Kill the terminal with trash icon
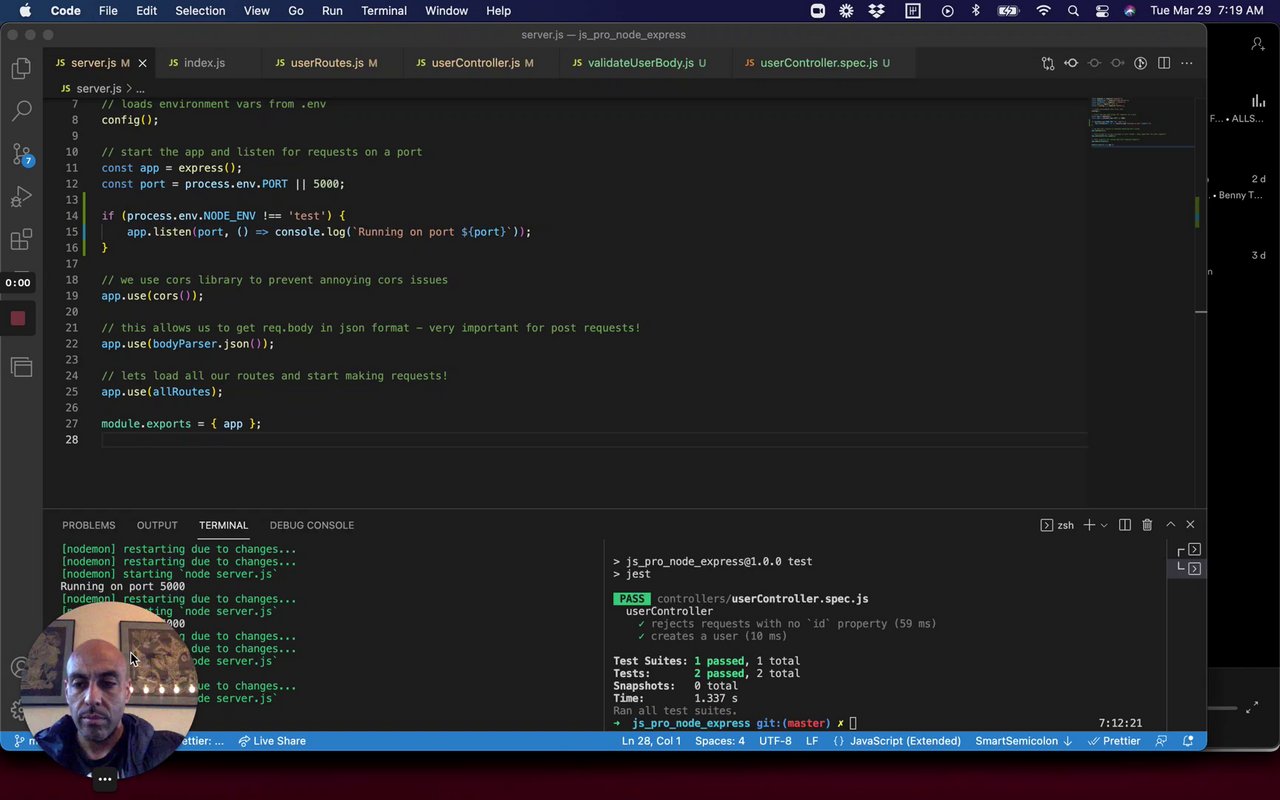The width and height of the screenshot is (1280, 800). (1147, 525)
